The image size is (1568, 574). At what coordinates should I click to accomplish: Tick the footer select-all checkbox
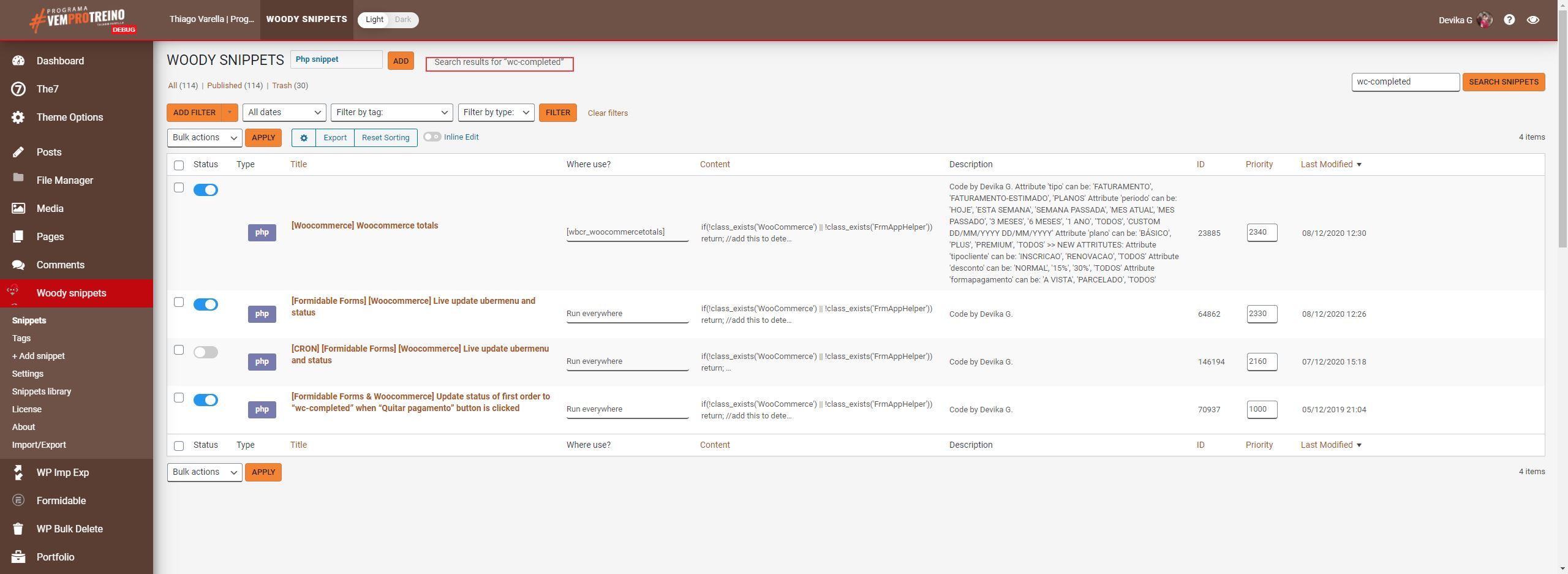click(x=179, y=446)
